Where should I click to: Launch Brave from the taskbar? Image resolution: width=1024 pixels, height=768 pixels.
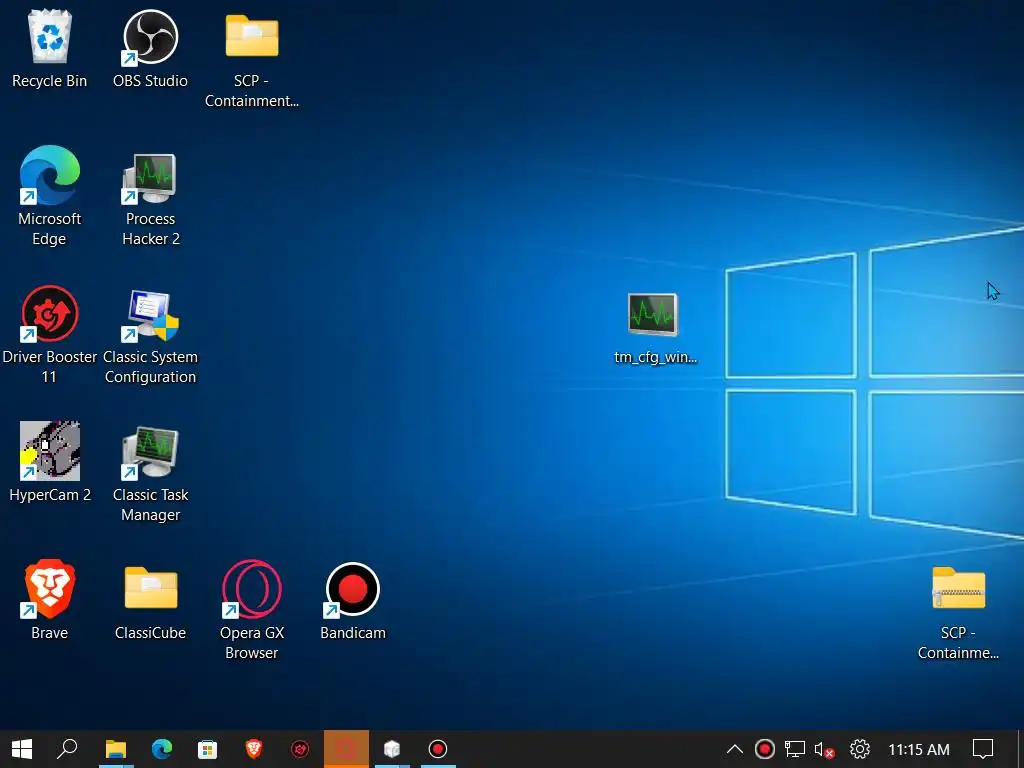tap(253, 749)
